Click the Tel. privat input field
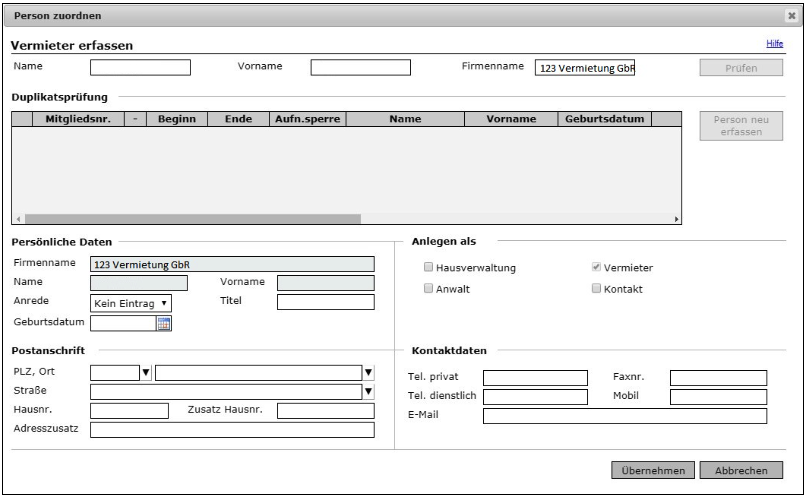807x499 pixels. point(535,377)
